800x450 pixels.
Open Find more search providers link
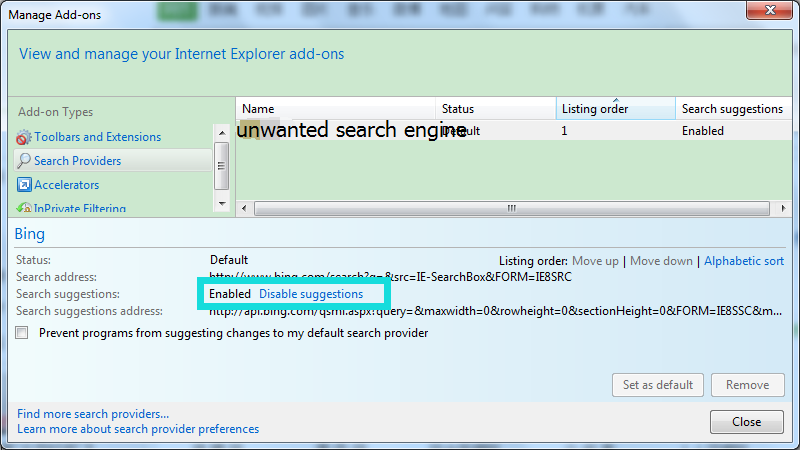pos(93,414)
